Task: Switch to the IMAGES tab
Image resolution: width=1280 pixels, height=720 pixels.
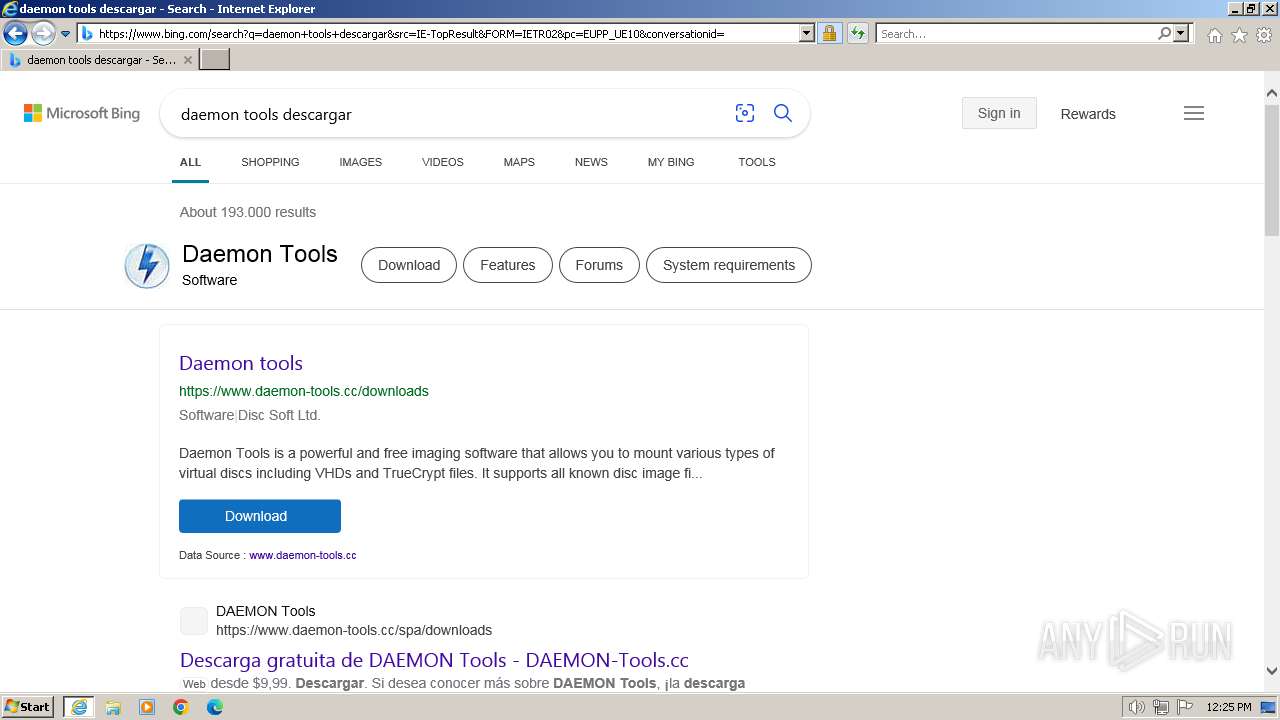Action: click(x=360, y=162)
